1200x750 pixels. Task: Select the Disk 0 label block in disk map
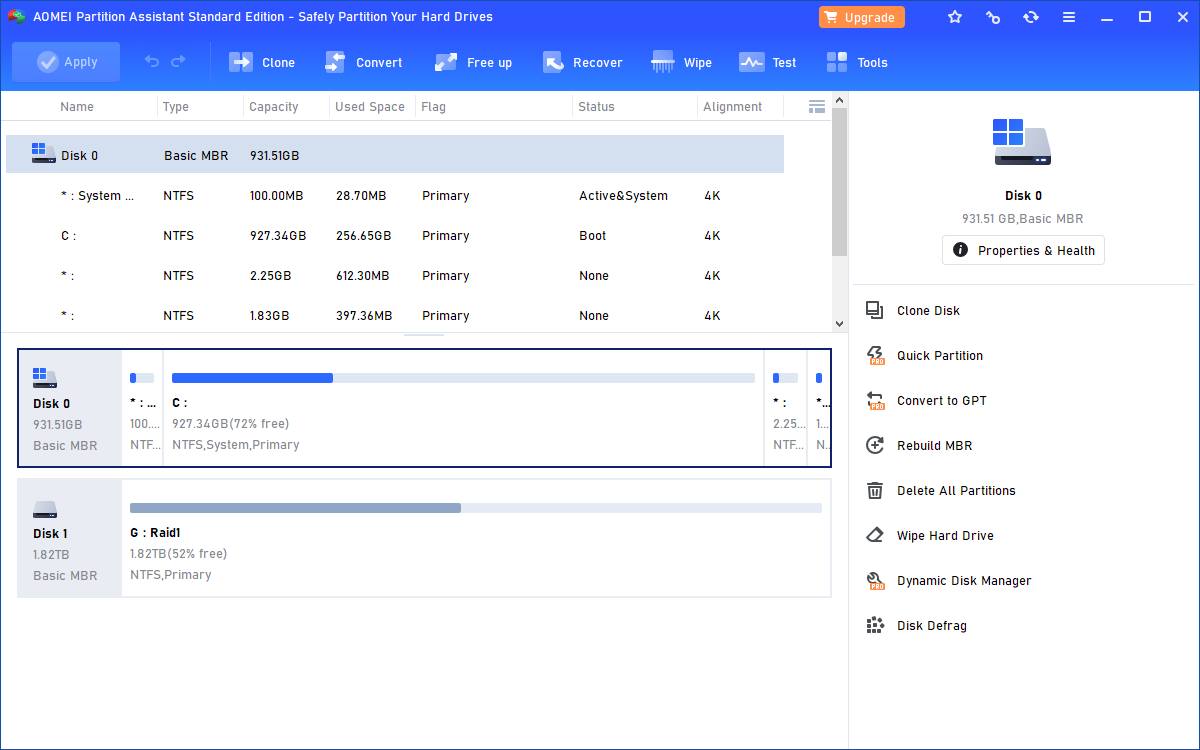click(x=70, y=408)
